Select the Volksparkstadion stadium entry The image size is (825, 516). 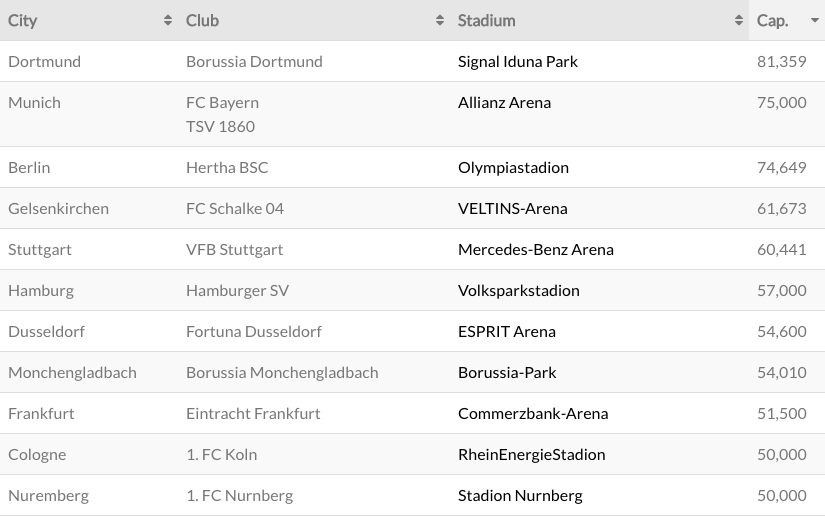[519, 291]
